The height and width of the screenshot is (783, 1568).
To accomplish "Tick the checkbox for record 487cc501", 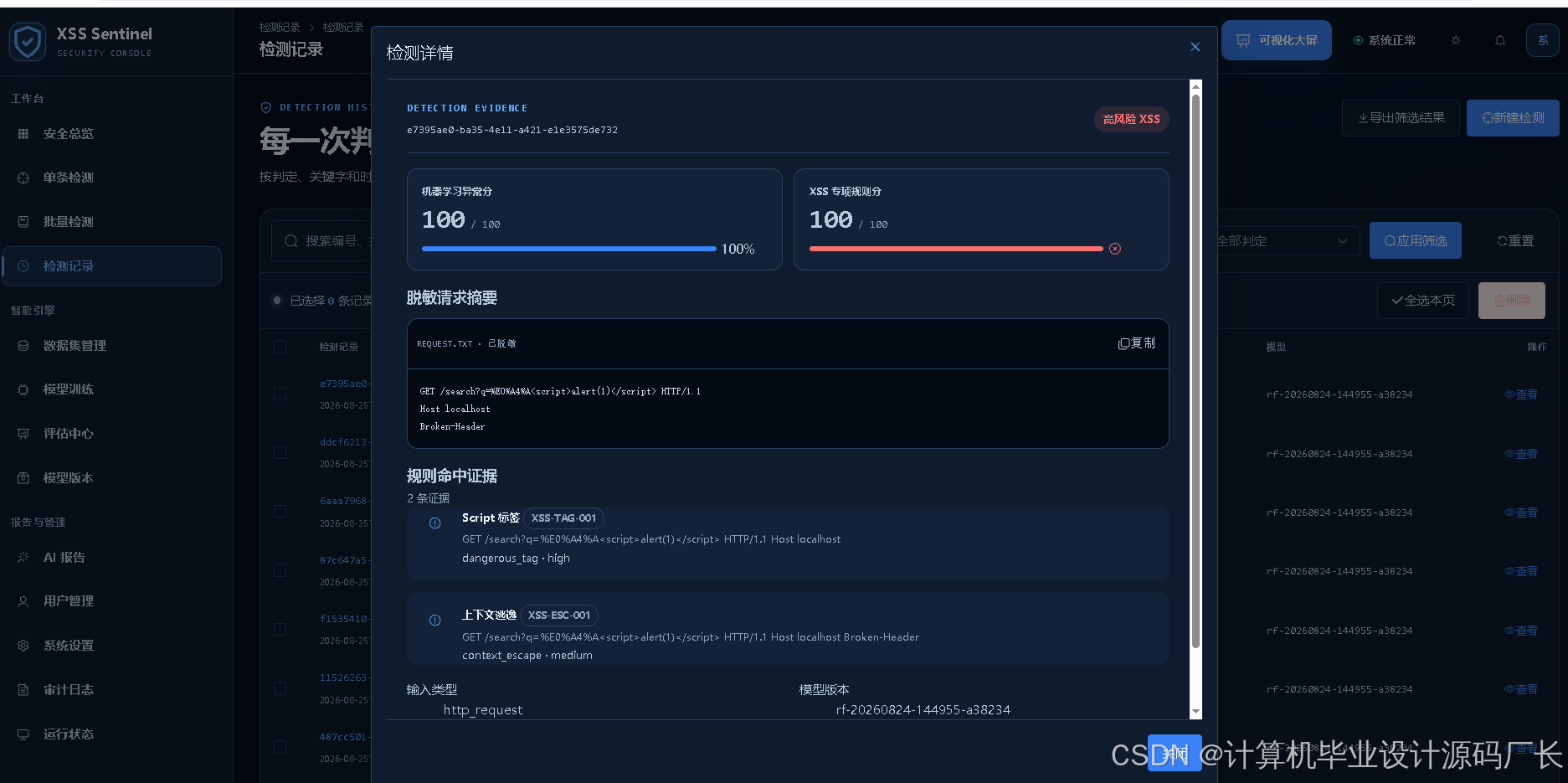I will [280, 747].
